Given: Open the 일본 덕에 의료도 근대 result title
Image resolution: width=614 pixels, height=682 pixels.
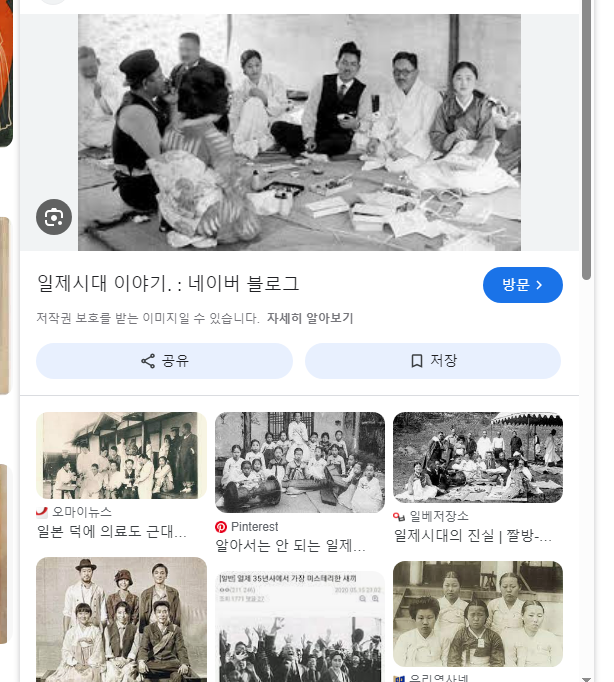Looking at the screenshot, I should (112, 531).
